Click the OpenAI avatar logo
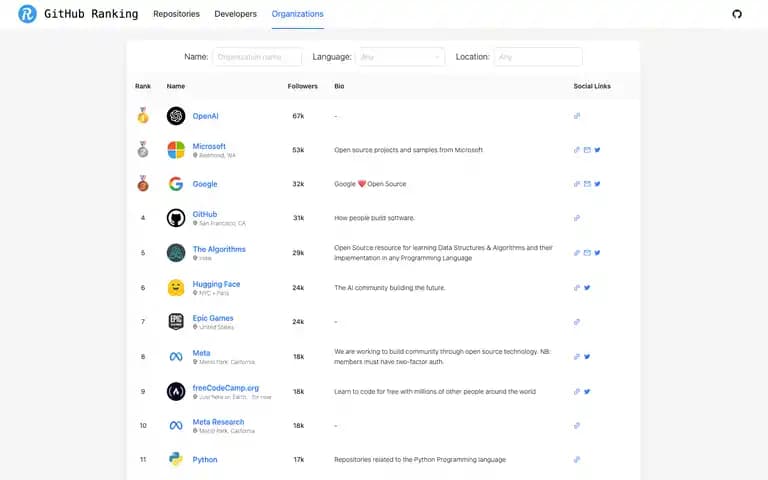Image resolution: width=768 pixels, height=480 pixels. pos(176,116)
